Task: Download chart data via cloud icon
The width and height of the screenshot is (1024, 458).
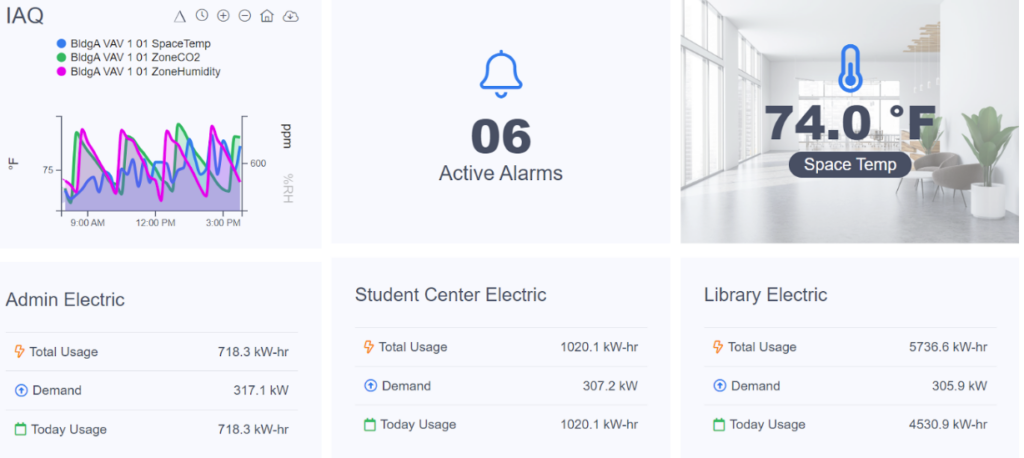Action: click(x=291, y=16)
